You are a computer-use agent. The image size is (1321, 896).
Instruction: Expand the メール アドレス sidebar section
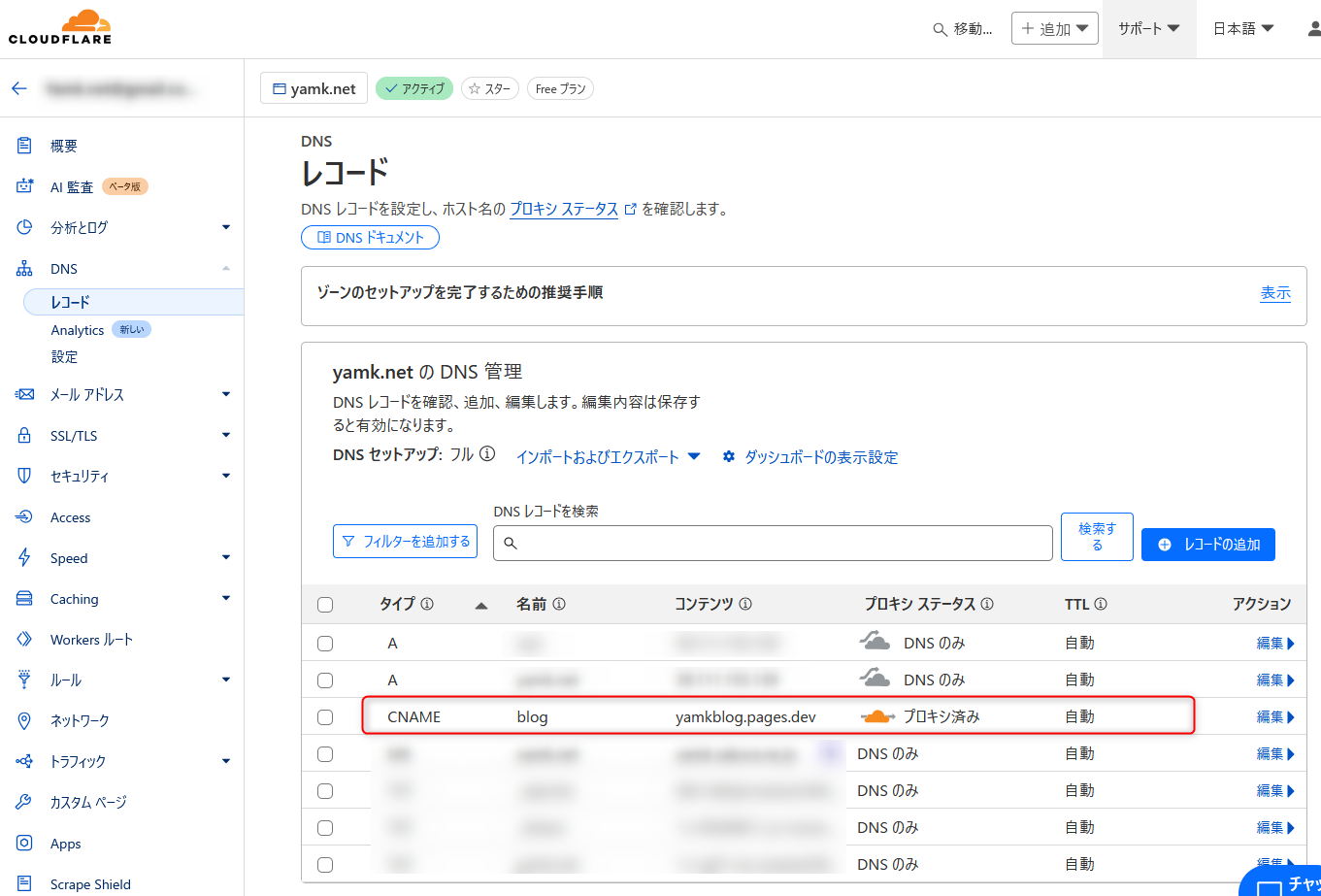[226, 395]
